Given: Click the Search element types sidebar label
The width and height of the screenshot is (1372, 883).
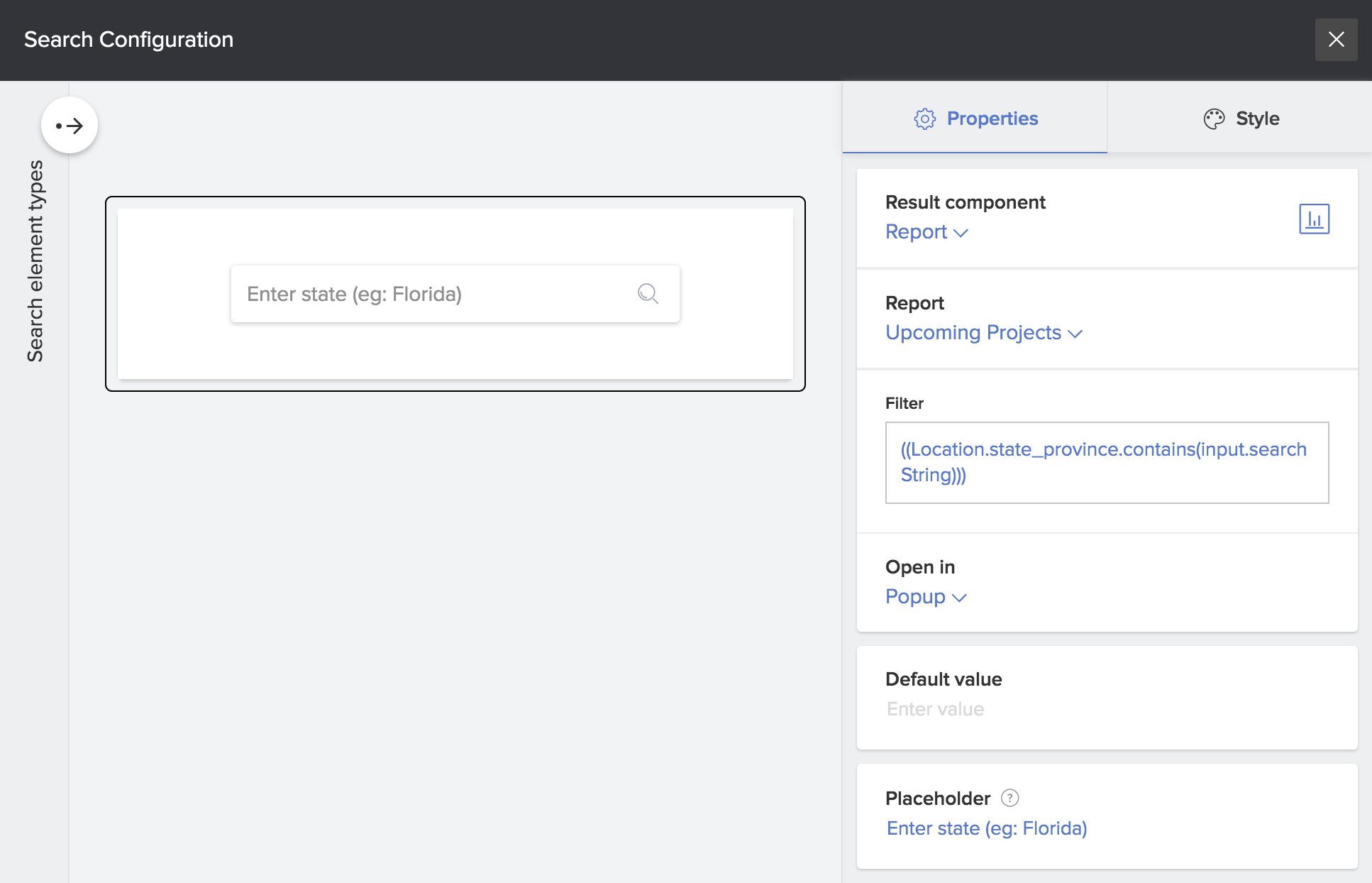Looking at the screenshot, I should click(35, 261).
